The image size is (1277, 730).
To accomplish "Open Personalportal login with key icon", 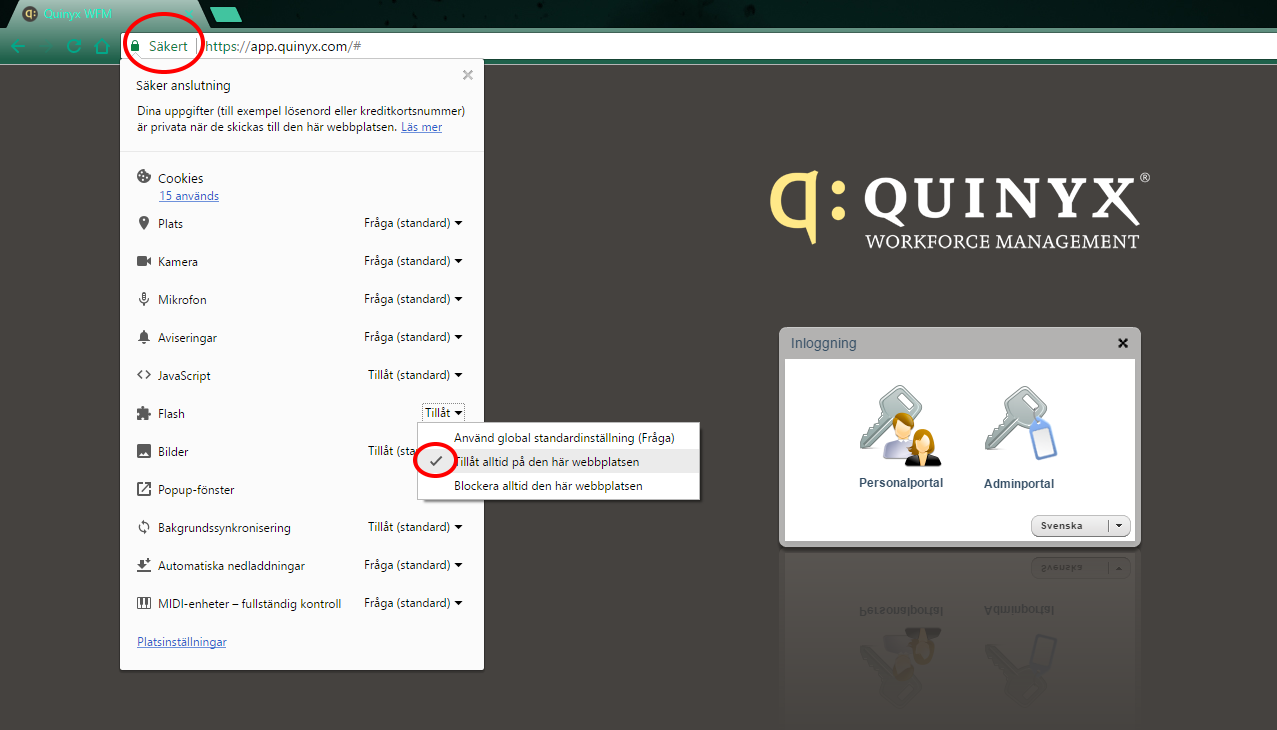I will pyautogui.click(x=900, y=428).
